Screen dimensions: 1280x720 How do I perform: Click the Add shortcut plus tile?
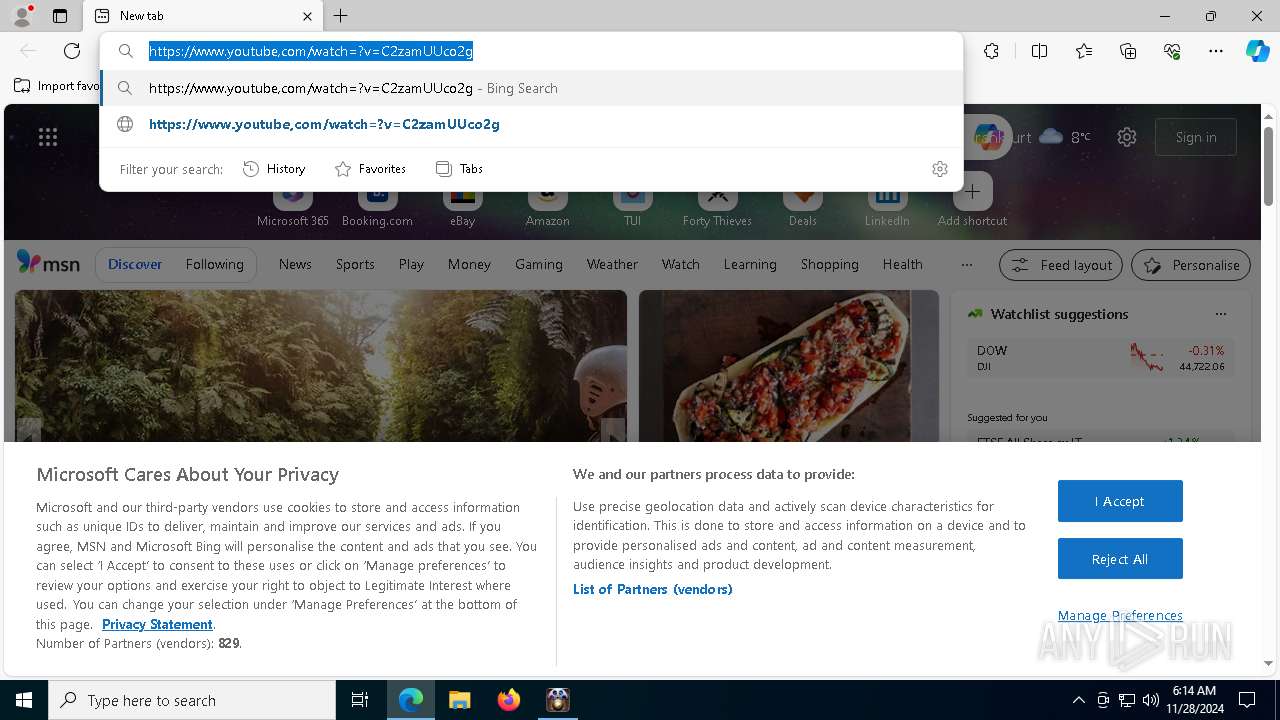tap(972, 192)
